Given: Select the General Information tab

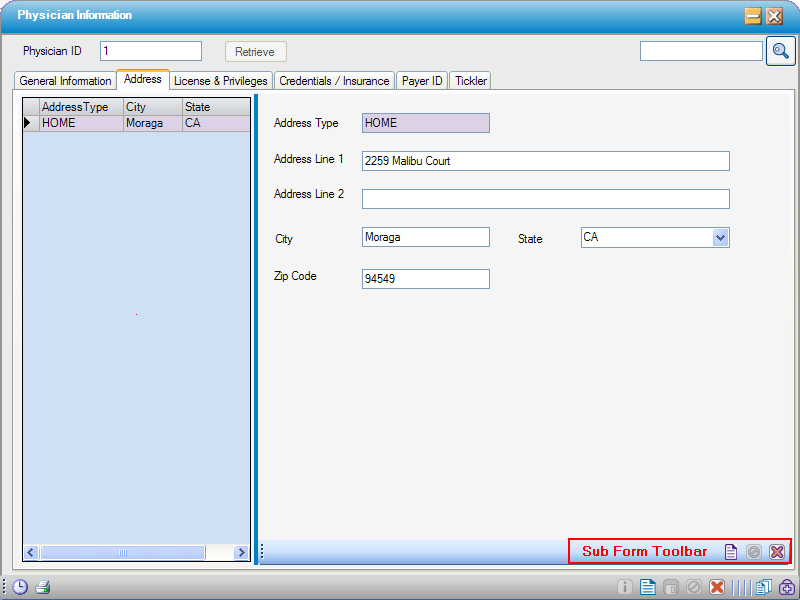Looking at the screenshot, I should (64, 81).
